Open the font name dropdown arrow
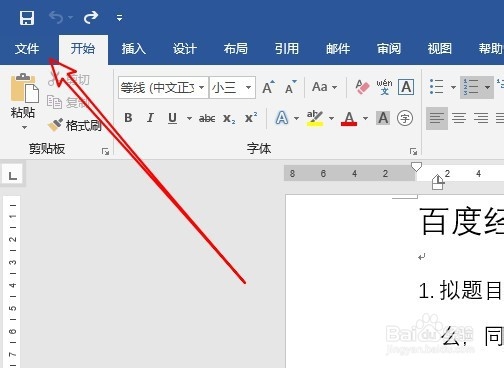Image resolution: width=504 pixels, height=368 pixels. click(202, 88)
